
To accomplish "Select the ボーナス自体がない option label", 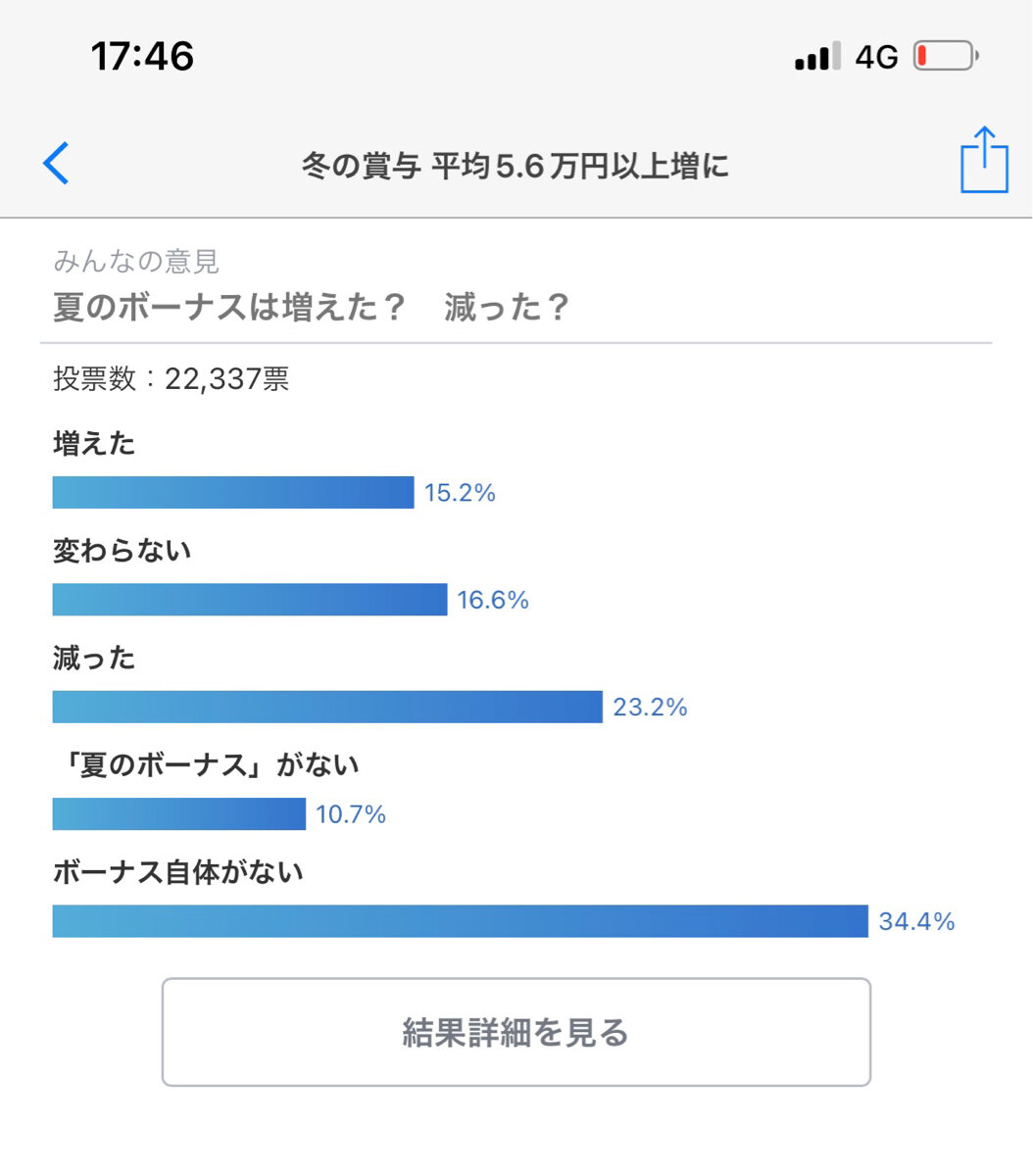I will 178,871.
